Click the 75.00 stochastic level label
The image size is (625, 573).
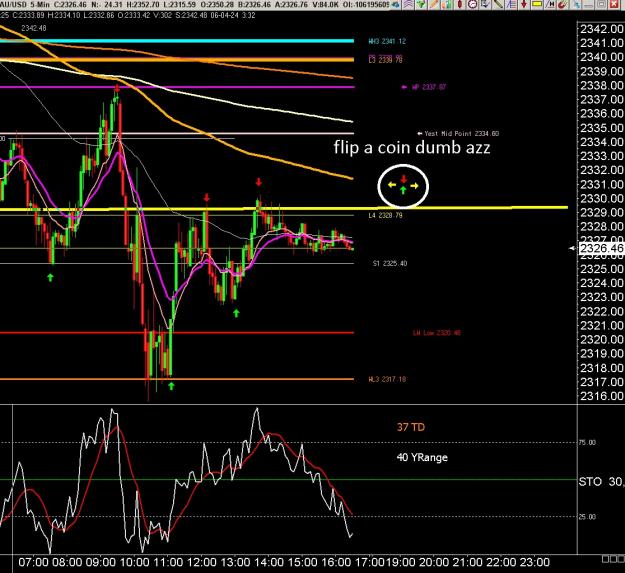587,443
